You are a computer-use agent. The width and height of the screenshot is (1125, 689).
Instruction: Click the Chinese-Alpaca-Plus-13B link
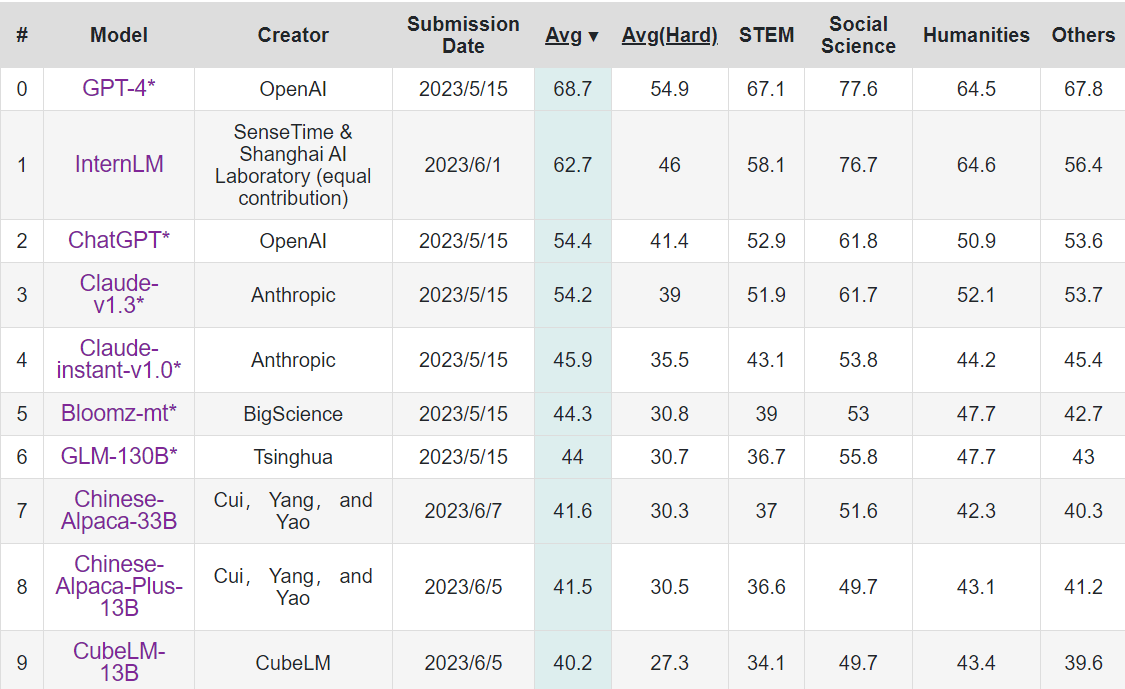pos(119,587)
